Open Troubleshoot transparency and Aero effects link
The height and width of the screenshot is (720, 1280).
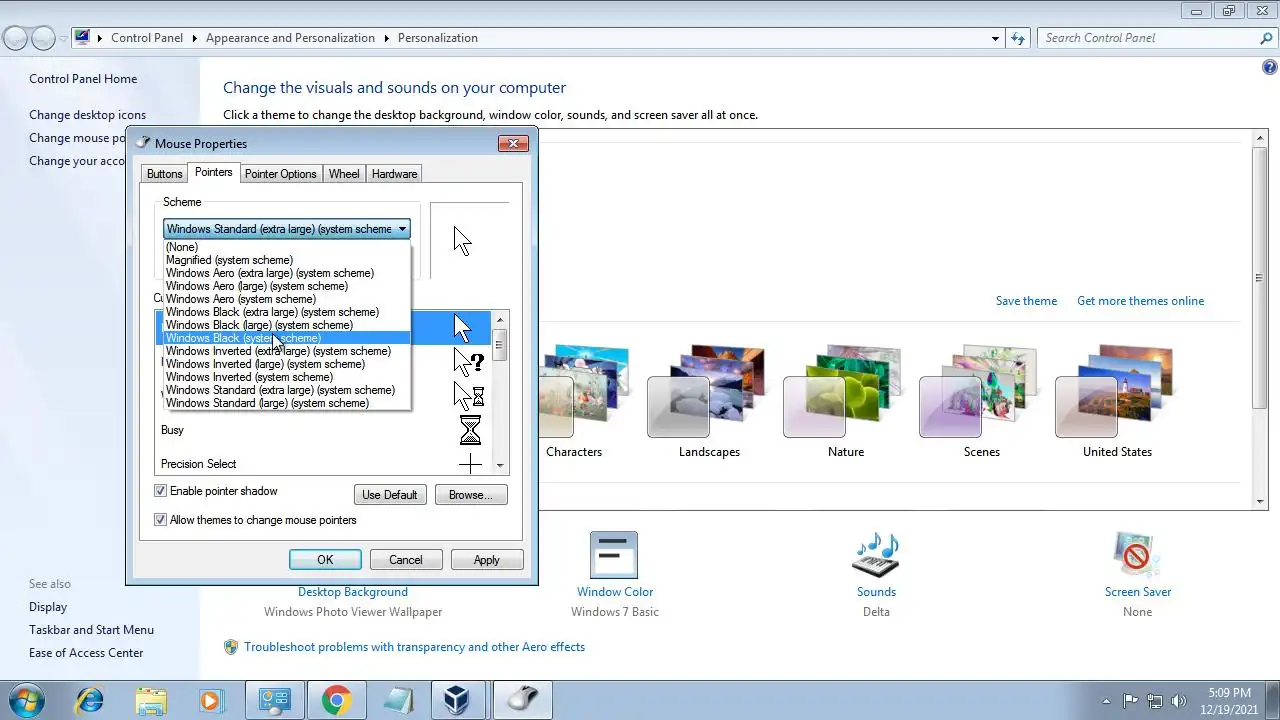click(414, 647)
